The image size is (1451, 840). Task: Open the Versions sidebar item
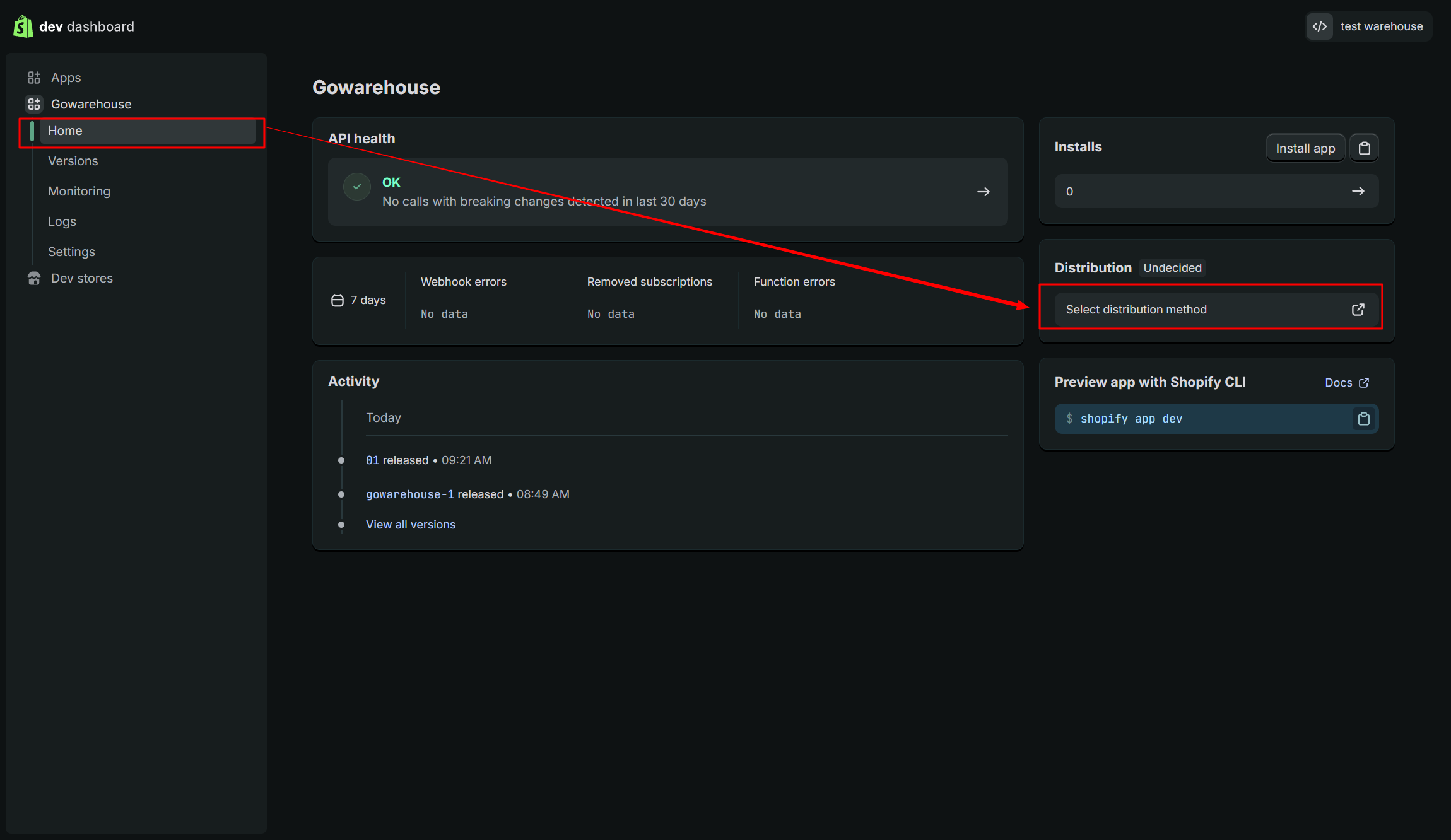click(x=73, y=161)
